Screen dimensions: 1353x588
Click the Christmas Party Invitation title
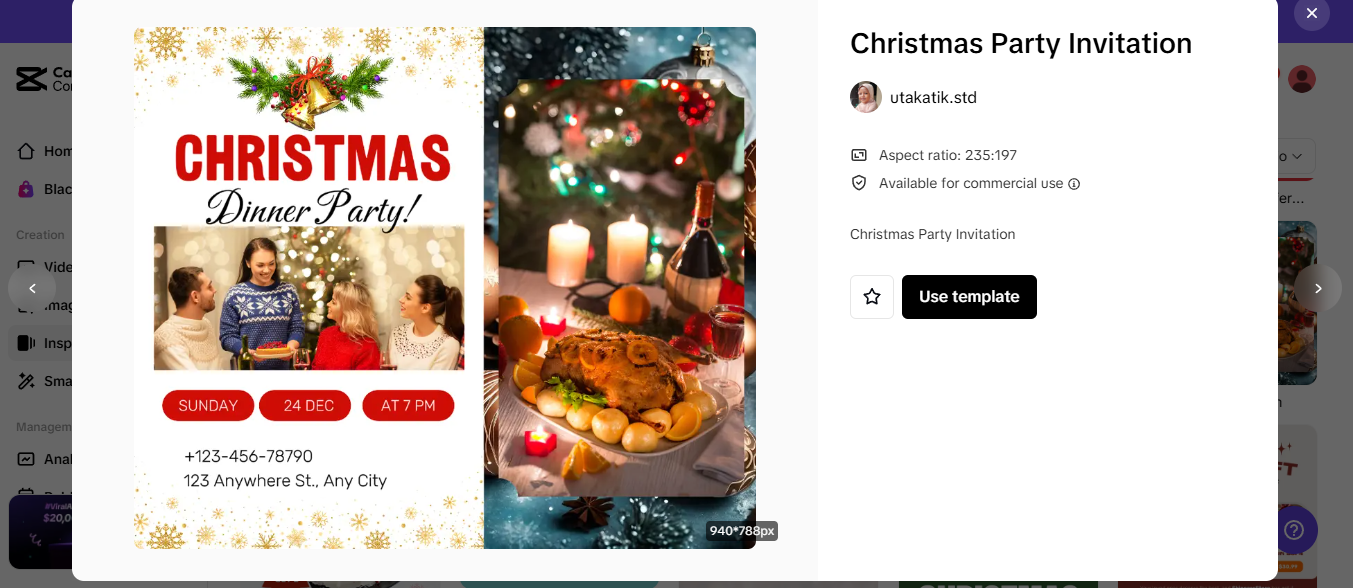click(x=1021, y=43)
